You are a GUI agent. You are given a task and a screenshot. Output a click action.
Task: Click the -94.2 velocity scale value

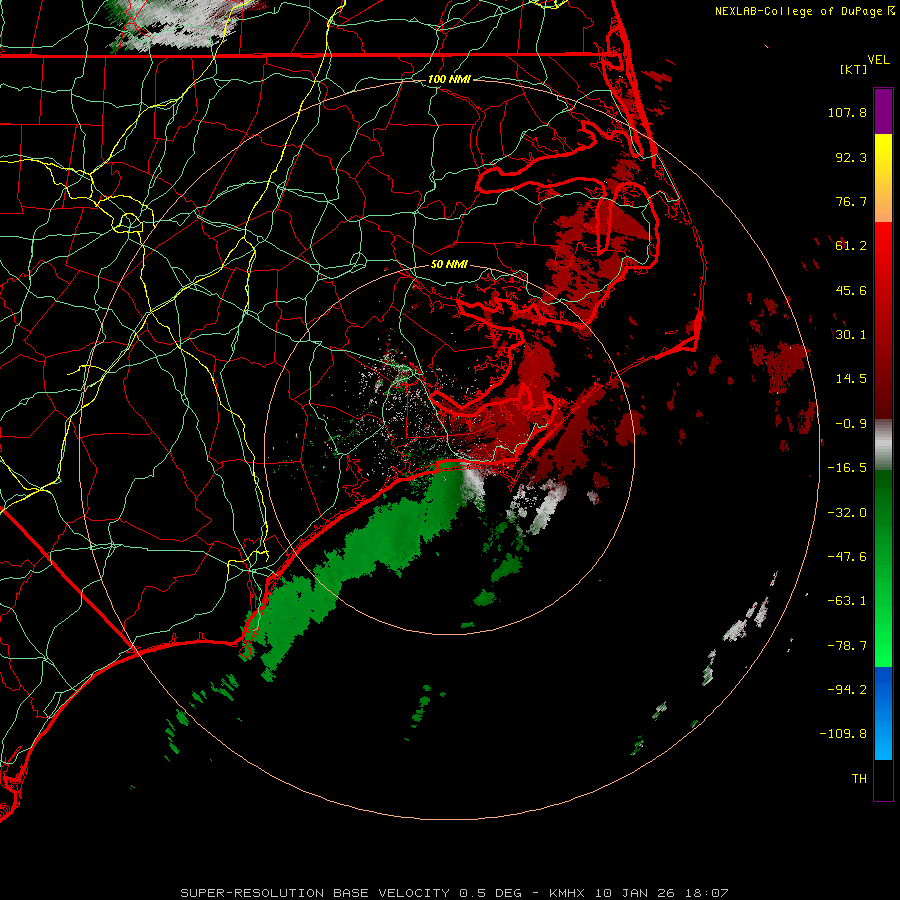click(847, 690)
